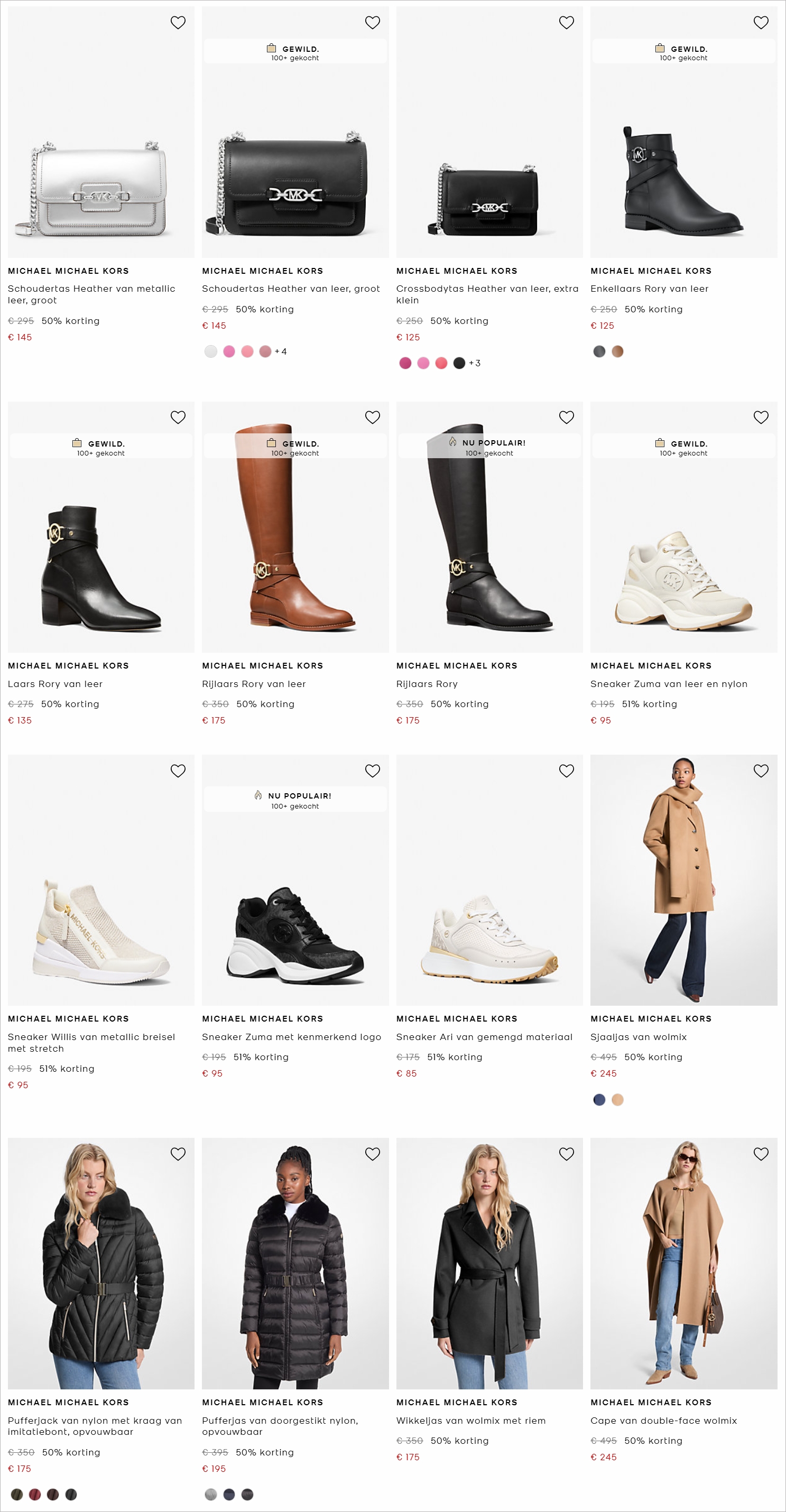Pick the dark red swatch for Pufferjack
This screenshot has height=1512, width=786.
[35, 1495]
